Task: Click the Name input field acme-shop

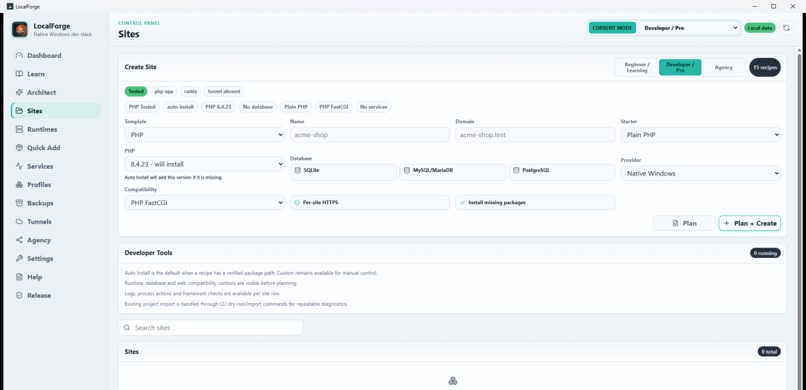Action: coord(370,135)
